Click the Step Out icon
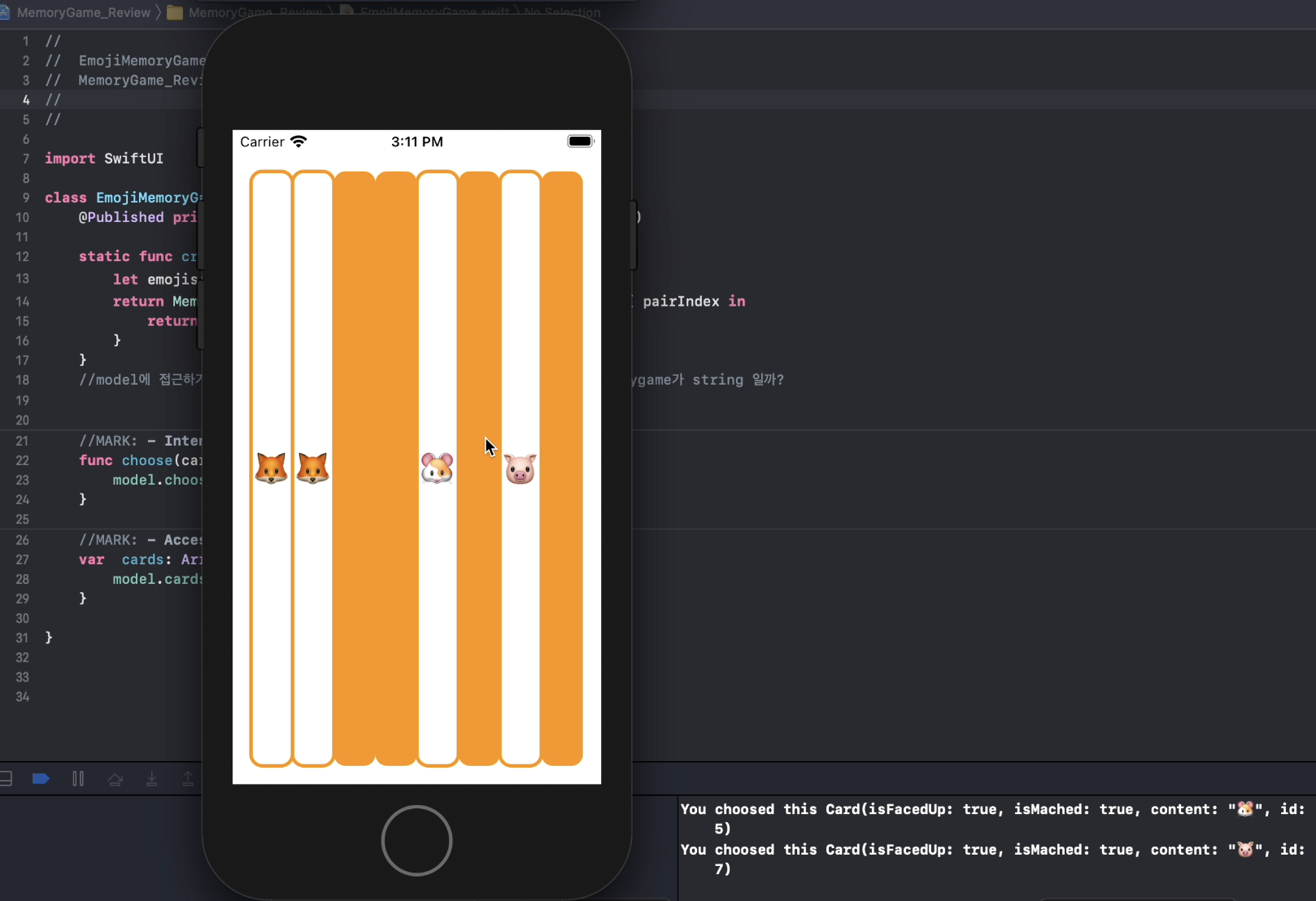This screenshot has width=1316, height=901. [x=189, y=778]
